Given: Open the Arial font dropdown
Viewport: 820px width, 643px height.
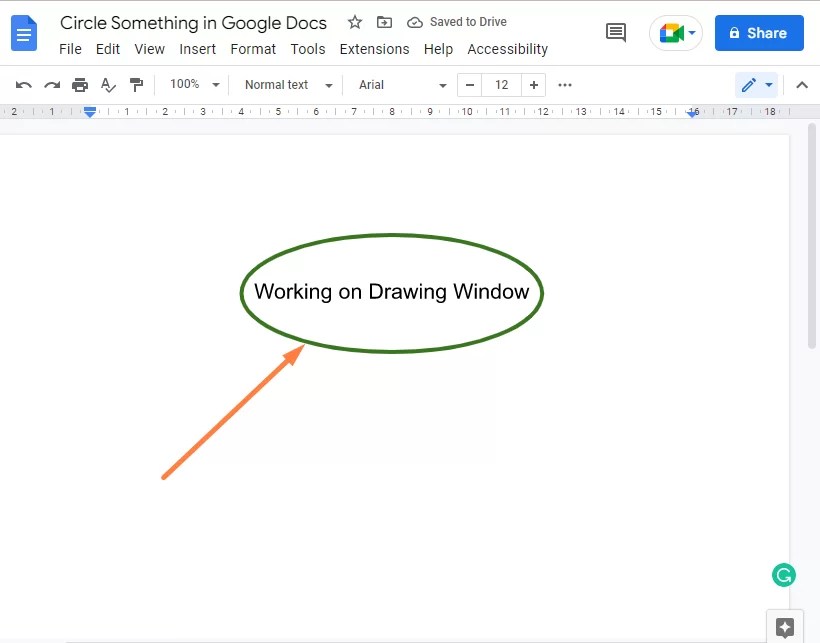Looking at the screenshot, I should (x=400, y=85).
